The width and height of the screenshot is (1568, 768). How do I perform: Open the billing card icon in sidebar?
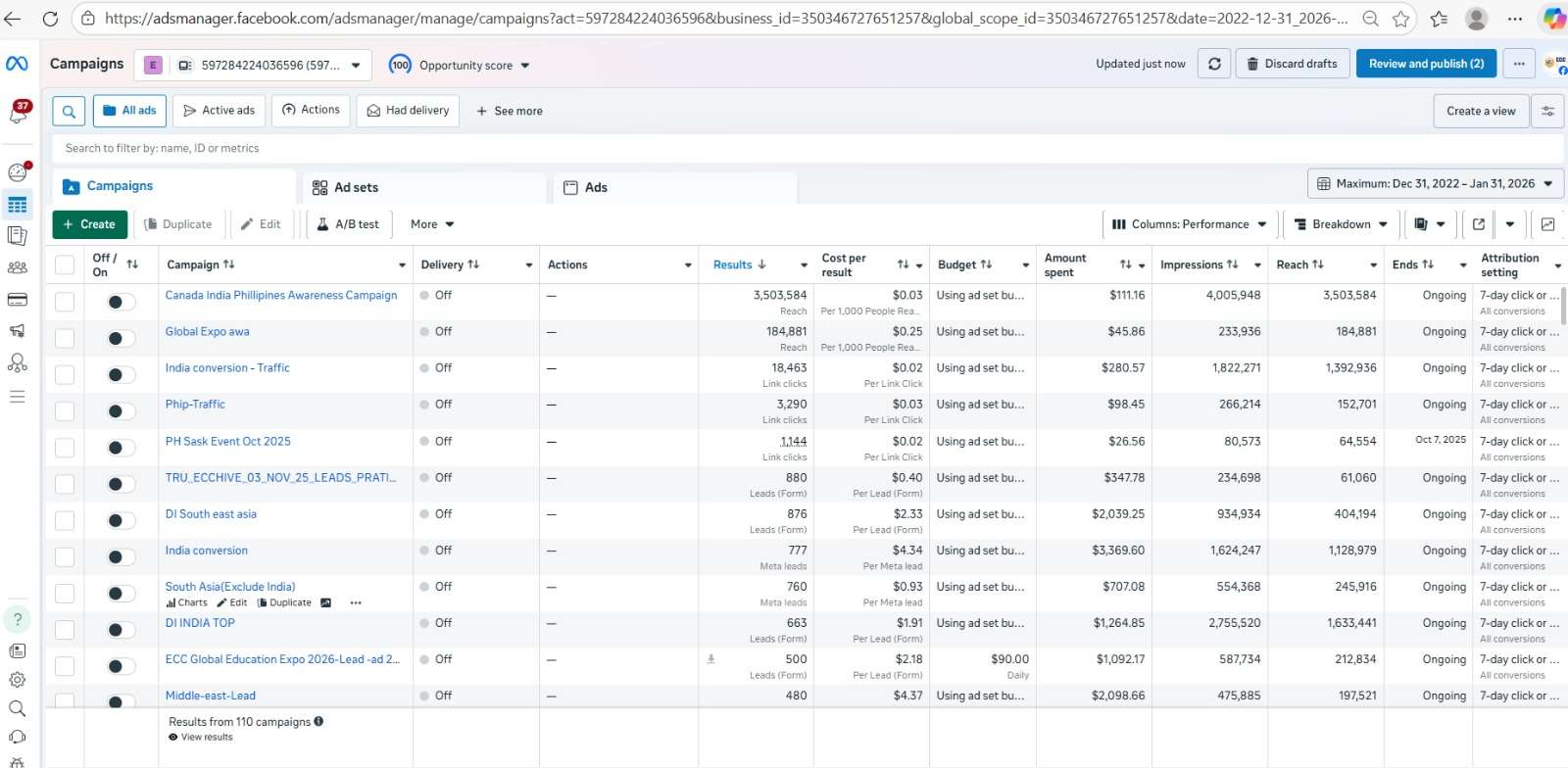(x=18, y=300)
